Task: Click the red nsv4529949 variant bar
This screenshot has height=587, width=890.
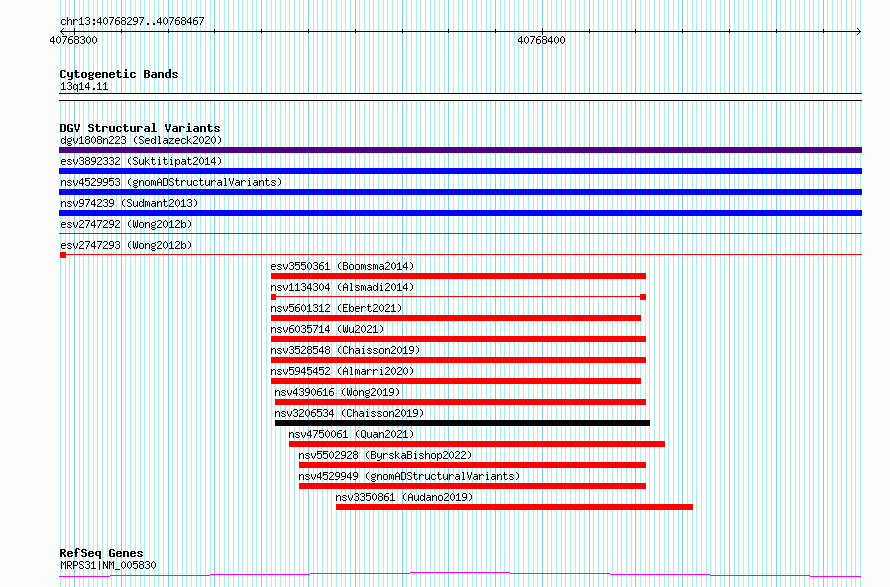Action: pyautogui.click(x=473, y=486)
